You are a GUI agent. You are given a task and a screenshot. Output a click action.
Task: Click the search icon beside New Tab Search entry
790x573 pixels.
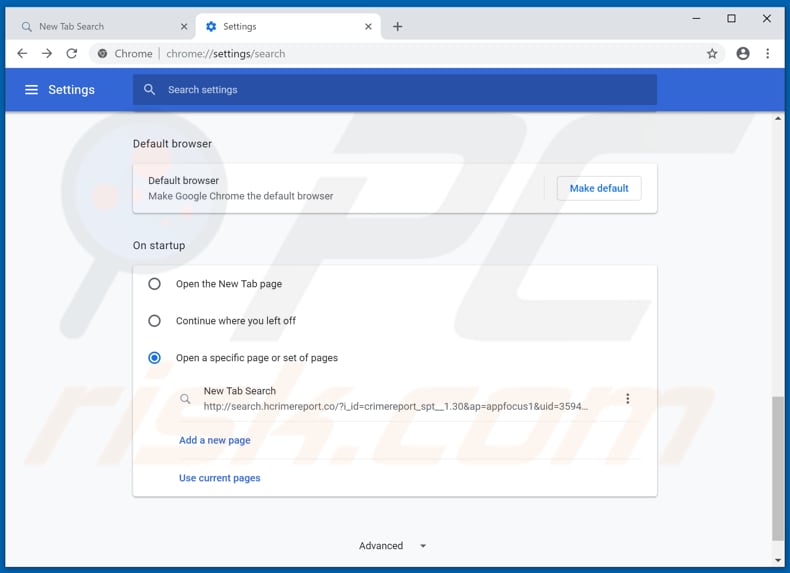pyautogui.click(x=185, y=399)
